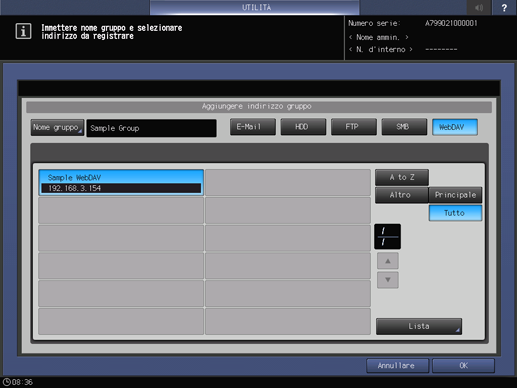The image size is (517, 388).
Task: Select the Tutto filter
Action: (x=455, y=213)
